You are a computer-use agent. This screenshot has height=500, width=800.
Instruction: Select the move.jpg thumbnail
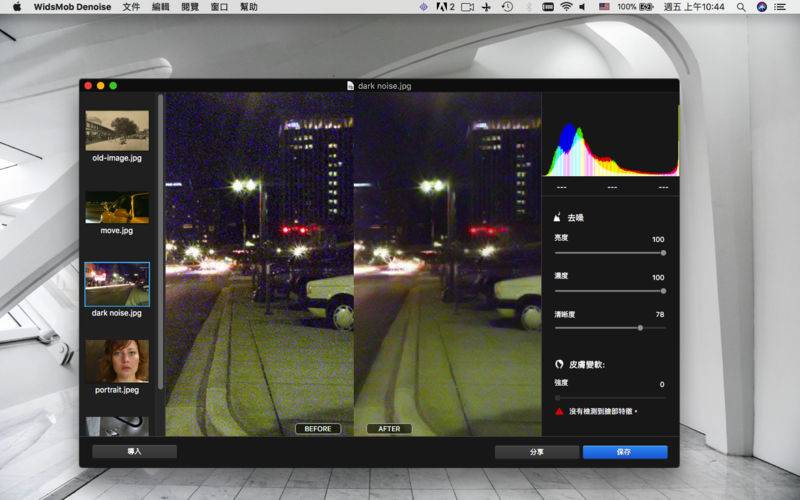117,208
